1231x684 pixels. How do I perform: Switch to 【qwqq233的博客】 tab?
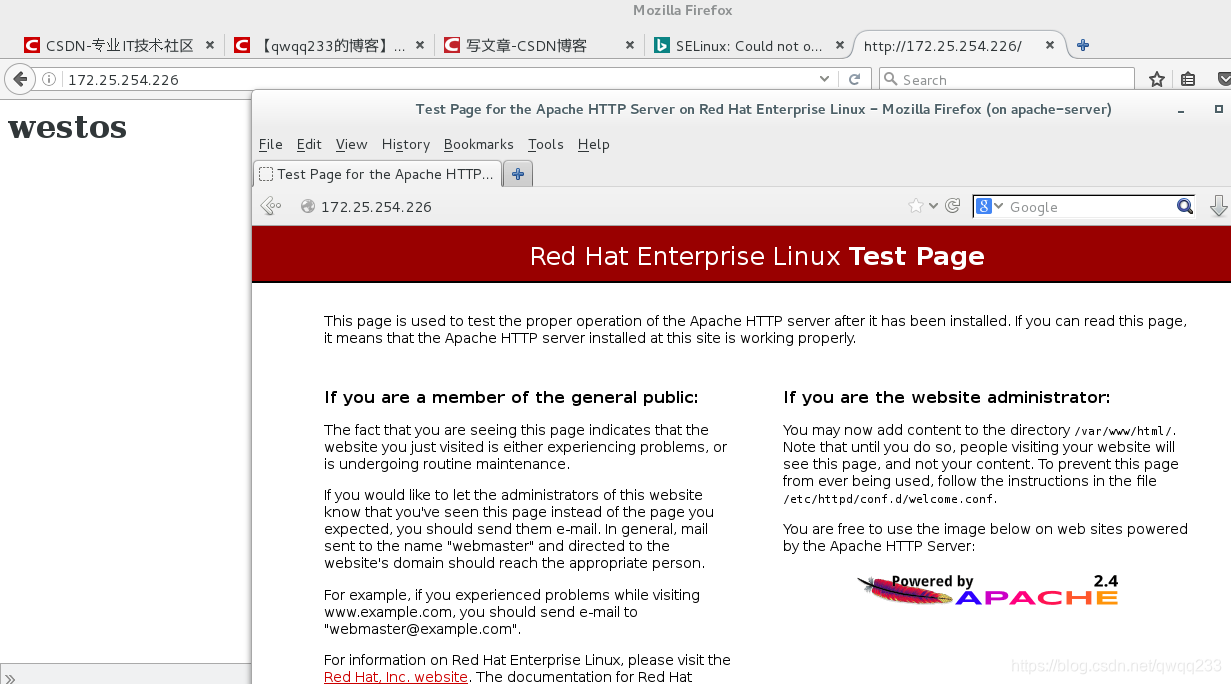tap(330, 45)
